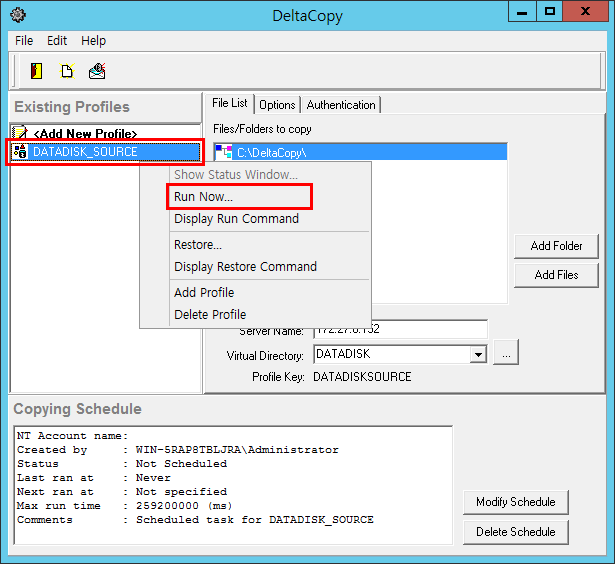Expand the Virtual Directory dropdown arrow
Image resolution: width=615 pixels, height=564 pixels.
click(x=478, y=355)
